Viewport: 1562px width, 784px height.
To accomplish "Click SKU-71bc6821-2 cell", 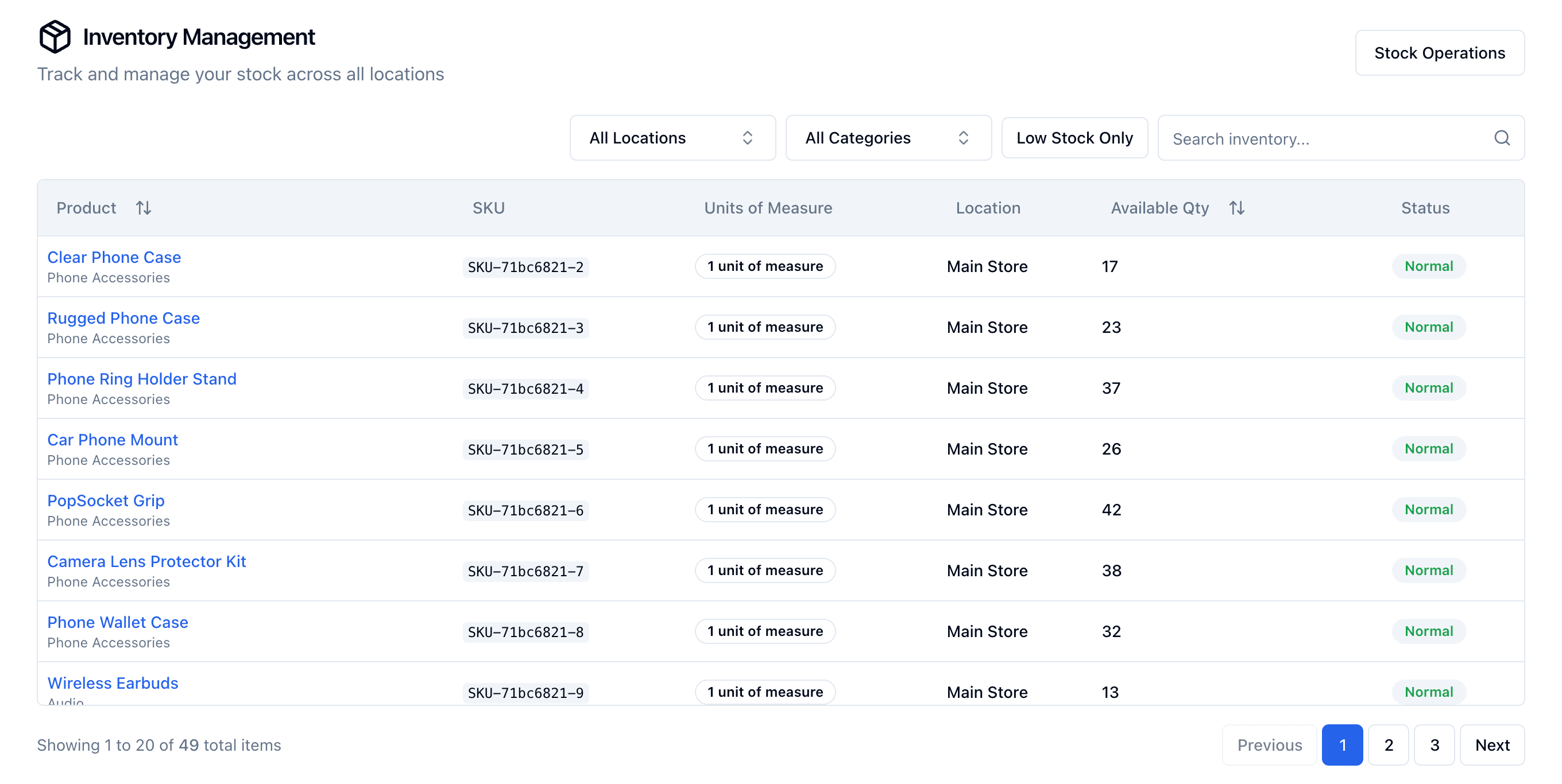I will pyautogui.click(x=525, y=266).
